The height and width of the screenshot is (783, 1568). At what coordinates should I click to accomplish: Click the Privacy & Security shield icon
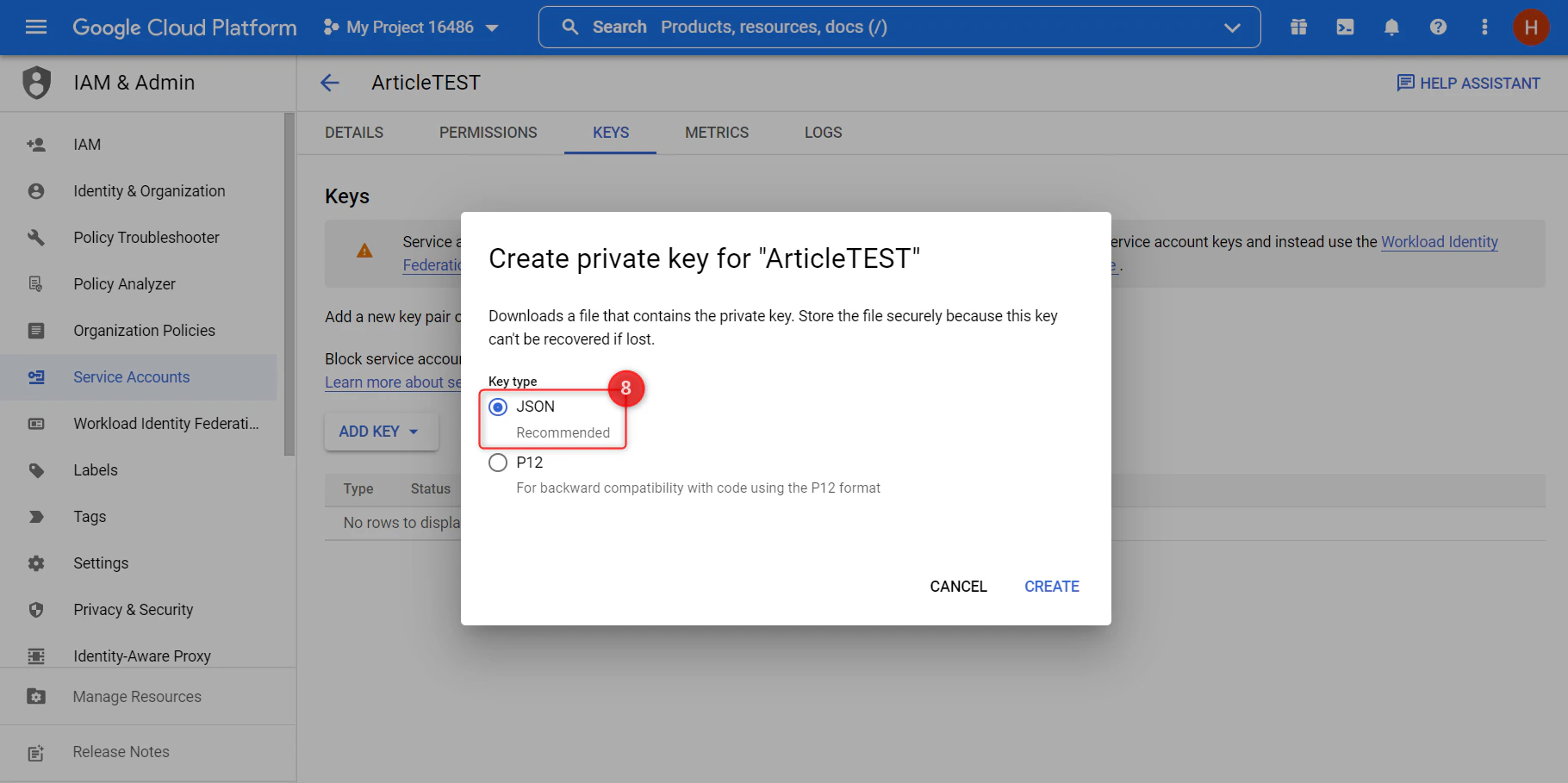36,610
